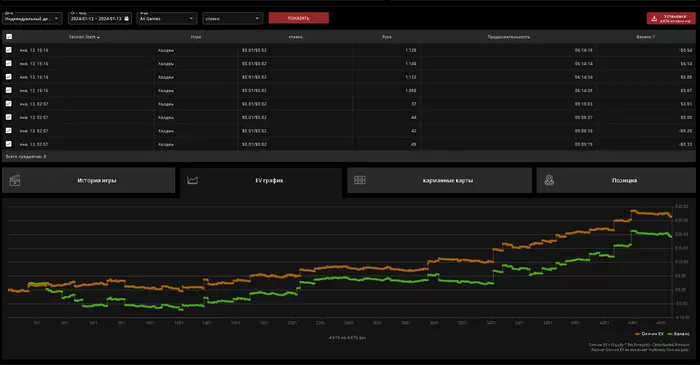This screenshot has width=700, height=365.
Task: Uncheck the session row with 42 hands
Action: coord(8,130)
